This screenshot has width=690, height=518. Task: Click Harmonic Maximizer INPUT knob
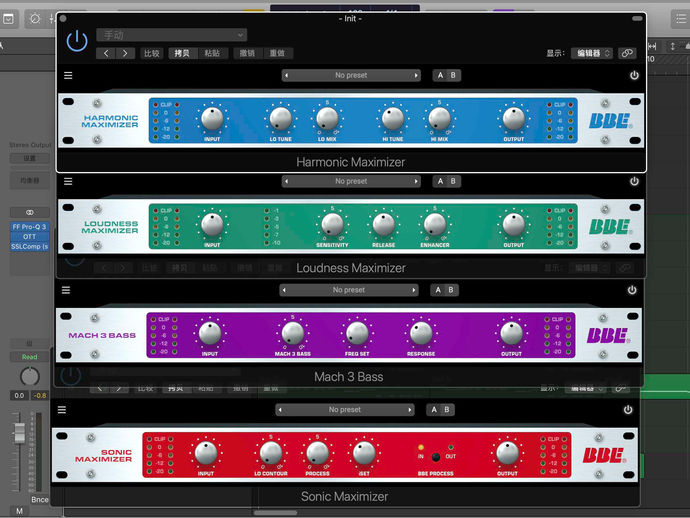coord(212,119)
